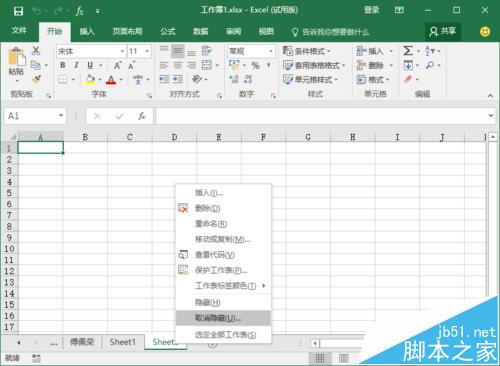Click the Decrease Indent icon
Image resolution: width=500 pixels, height=366 pixels.
click(164, 79)
